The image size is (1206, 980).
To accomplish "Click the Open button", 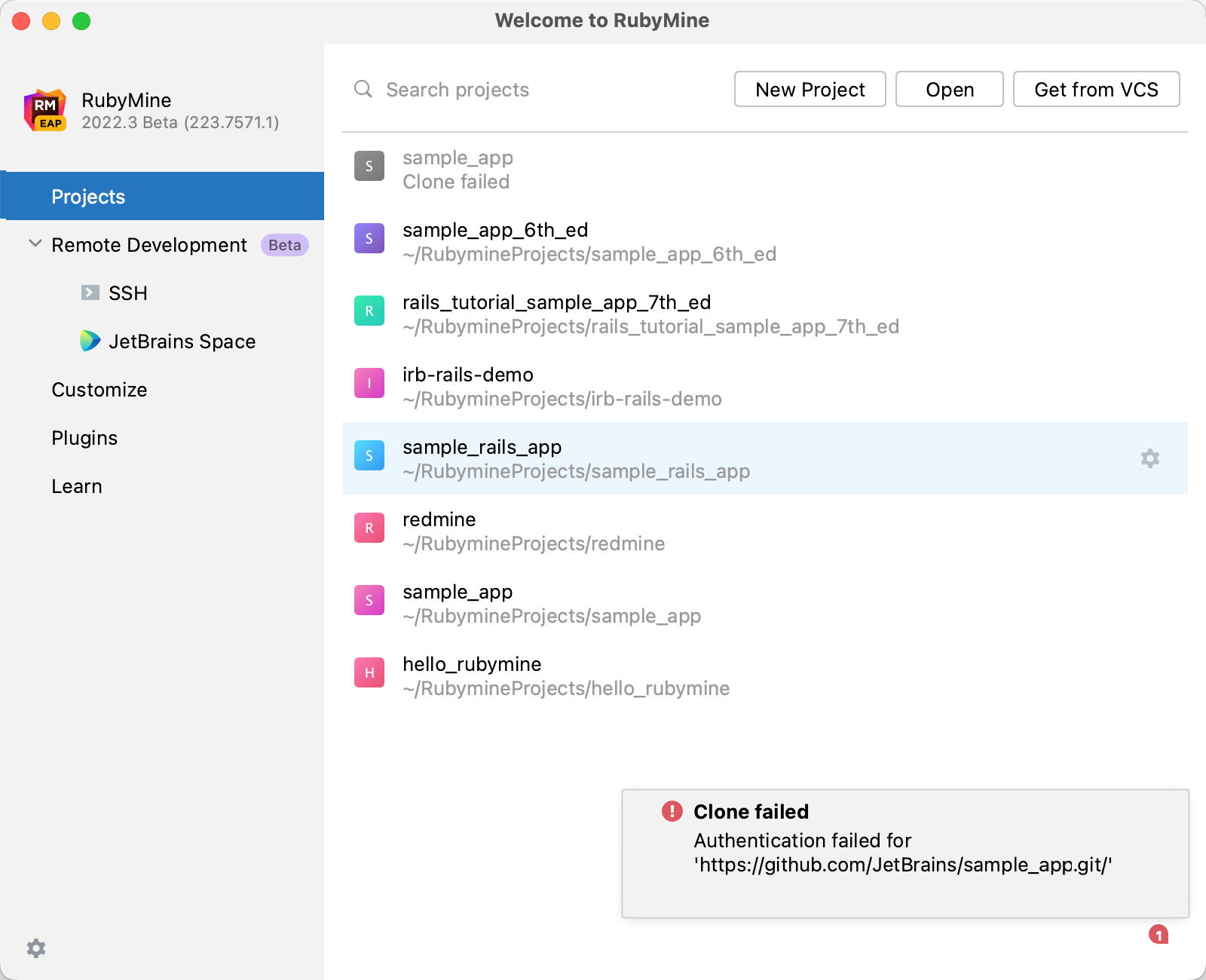I will tap(949, 89).
